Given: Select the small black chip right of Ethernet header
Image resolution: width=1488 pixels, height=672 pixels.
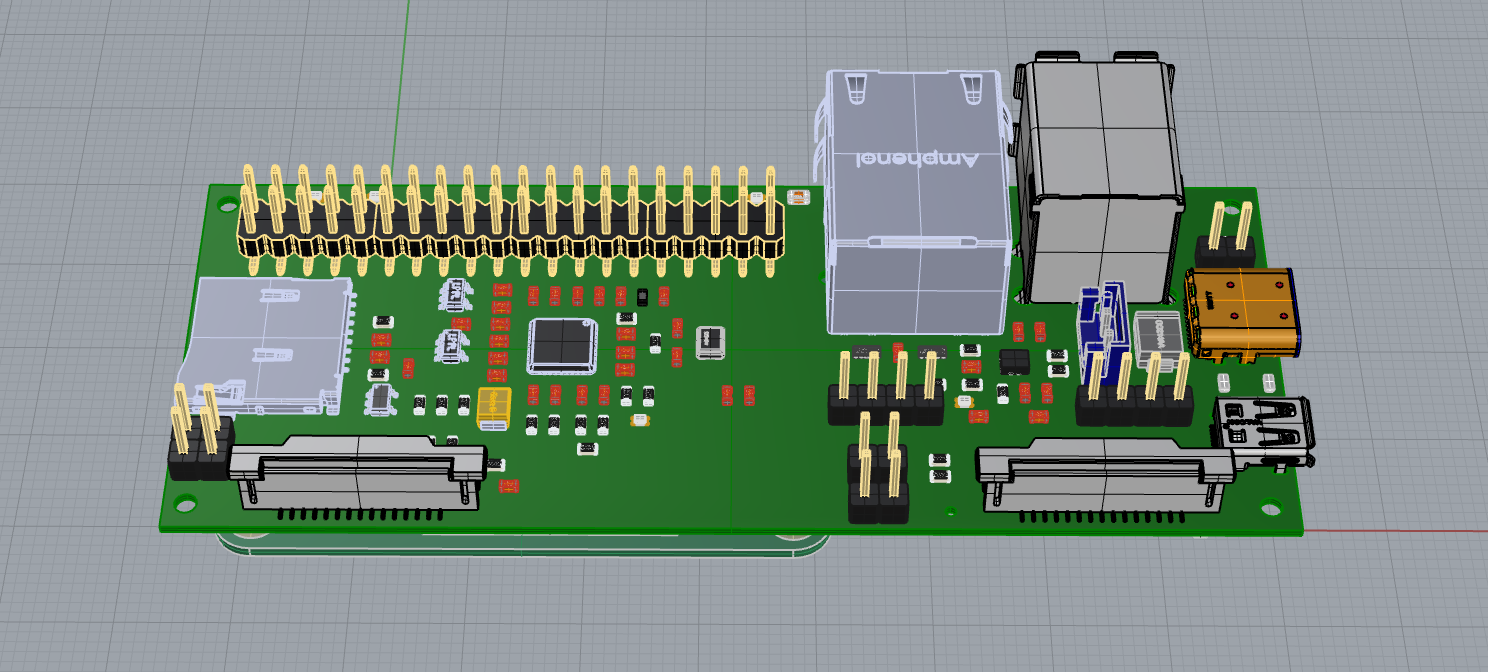Looking at the screenshot, I should coord(1014,361).
